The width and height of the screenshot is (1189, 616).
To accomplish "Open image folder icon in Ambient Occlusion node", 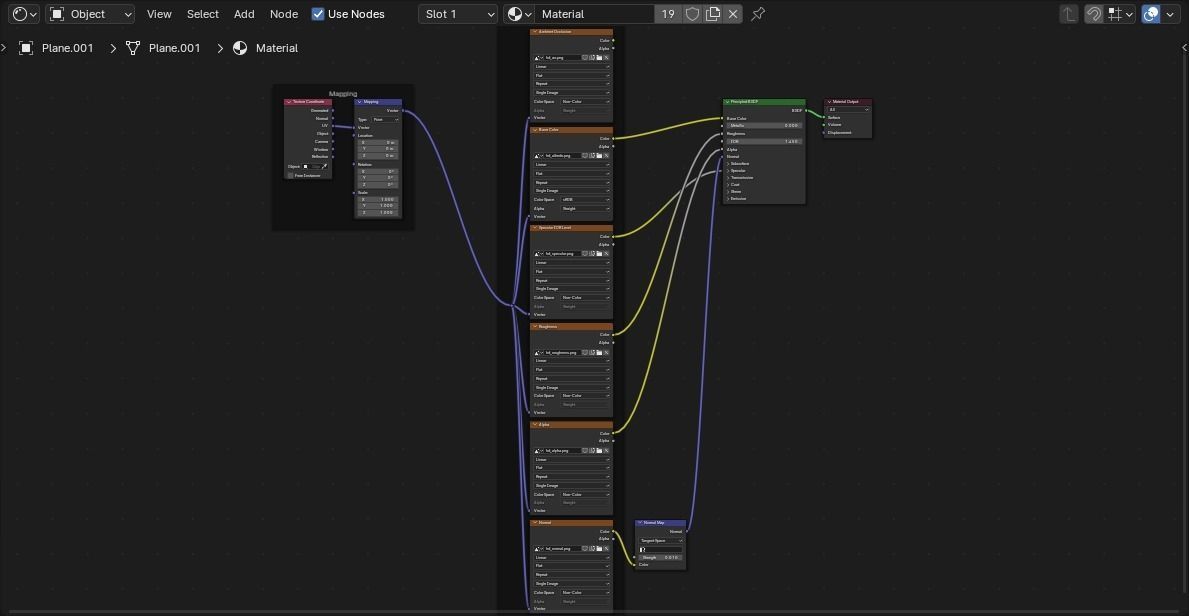I will tap(599, 58).
